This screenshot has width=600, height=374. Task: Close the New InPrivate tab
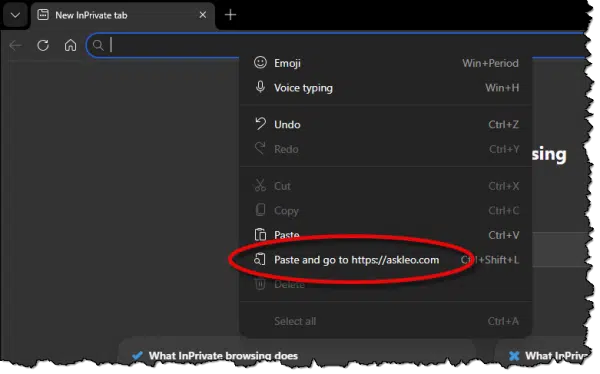click(203, 15)
